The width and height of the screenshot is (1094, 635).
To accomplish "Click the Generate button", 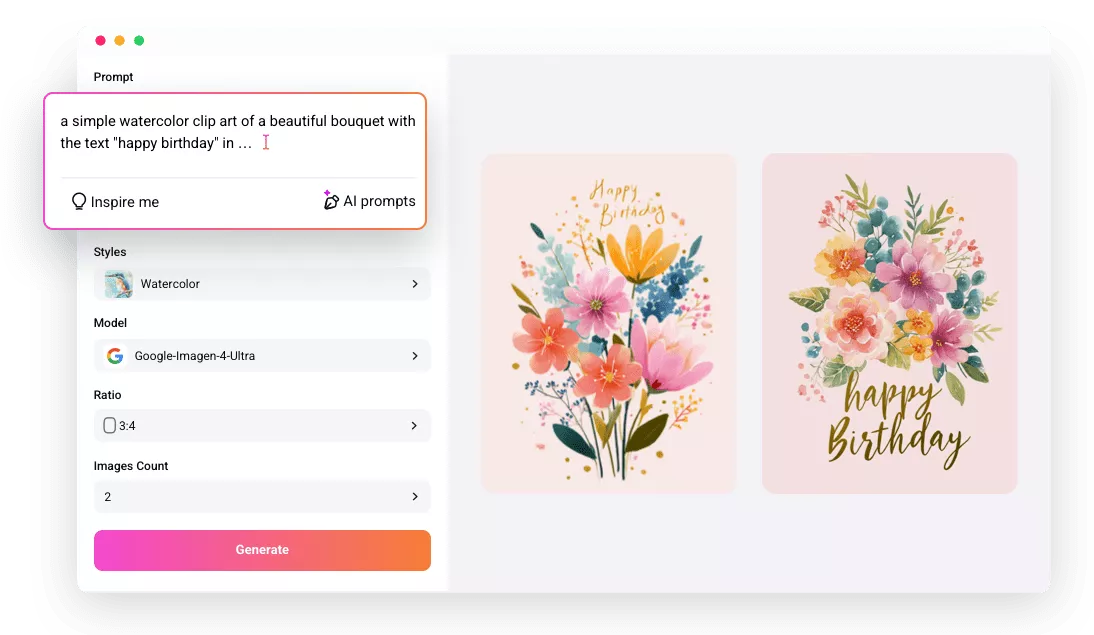I will (262, 549).
